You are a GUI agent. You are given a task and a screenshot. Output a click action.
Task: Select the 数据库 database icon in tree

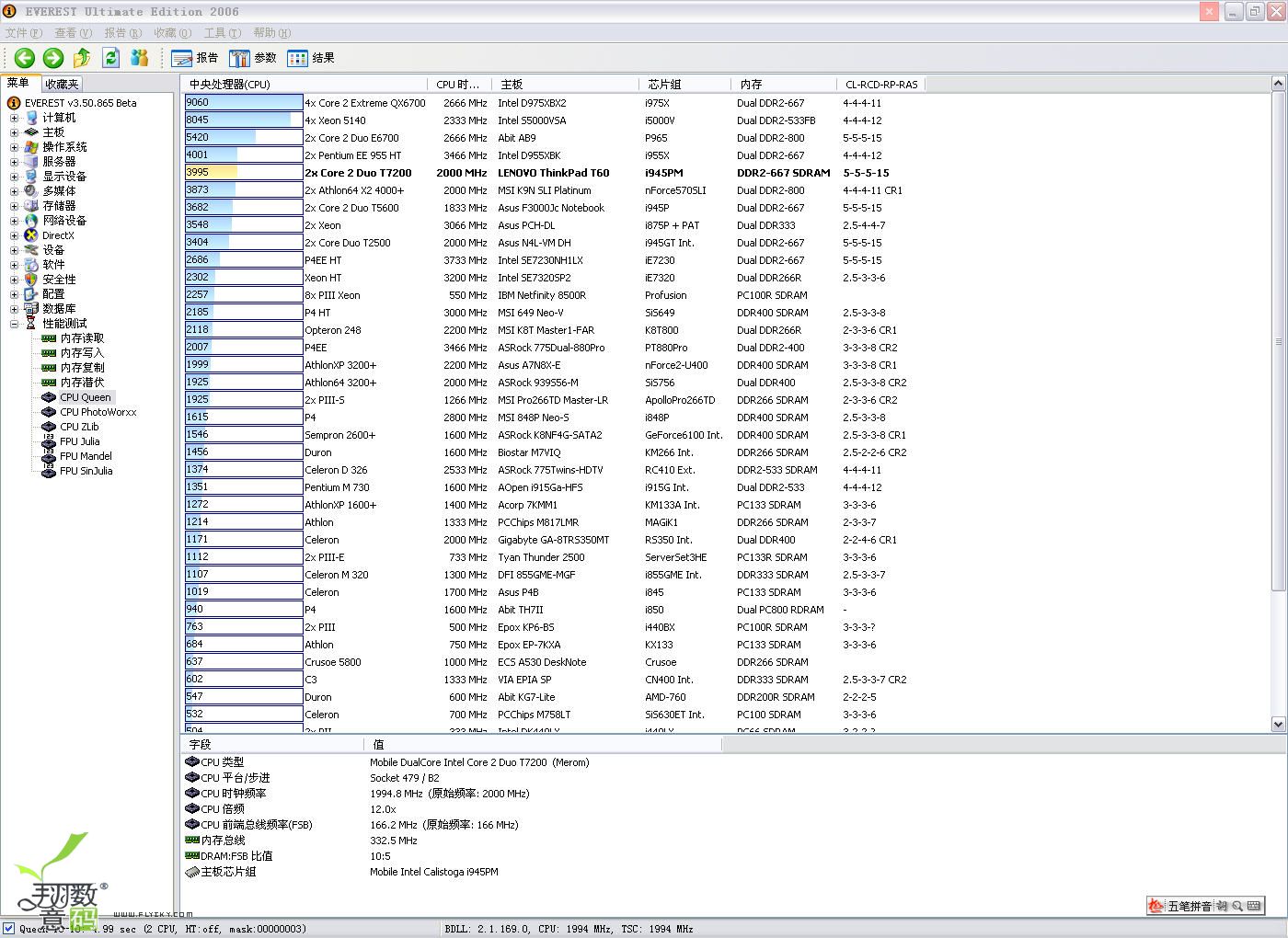[31, 309]
